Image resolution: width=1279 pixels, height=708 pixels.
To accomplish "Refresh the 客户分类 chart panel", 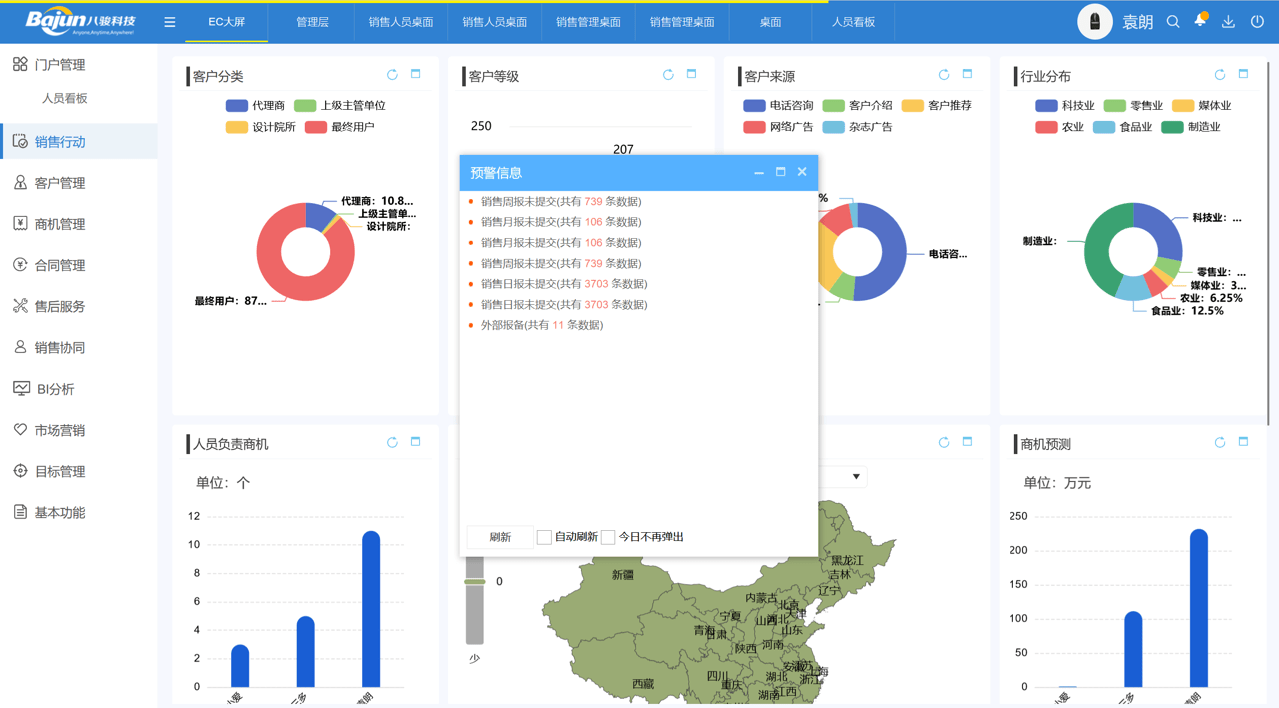I will 392,74.
